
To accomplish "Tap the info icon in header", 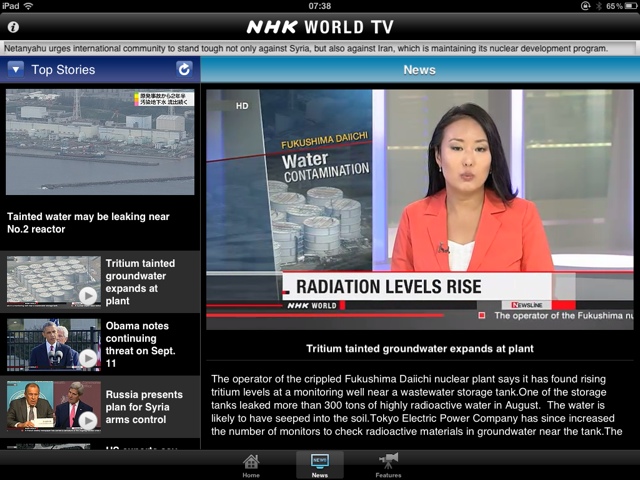I will [x=13, y=27].
